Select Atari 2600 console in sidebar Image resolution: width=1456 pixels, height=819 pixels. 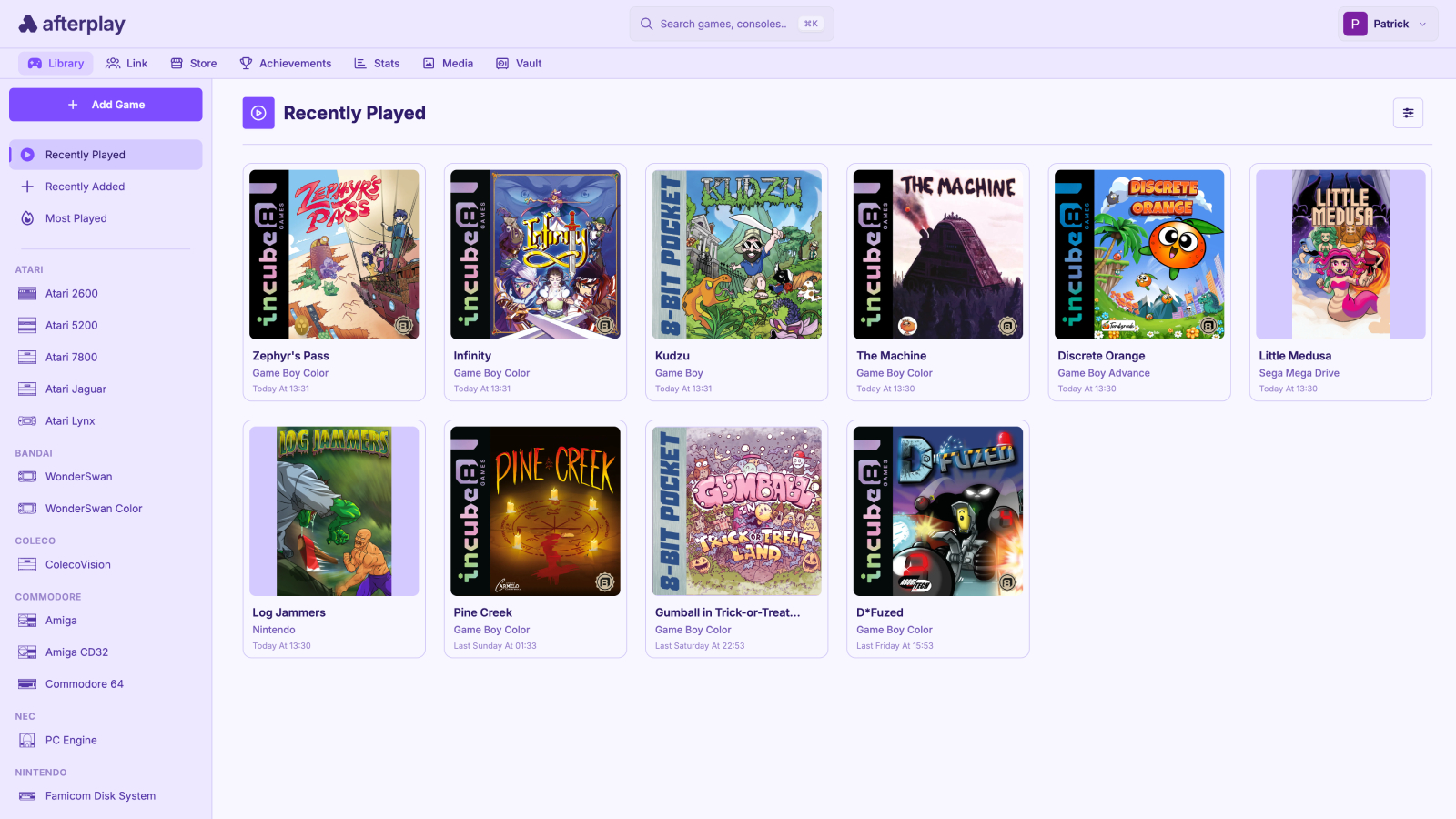[106, 293]
